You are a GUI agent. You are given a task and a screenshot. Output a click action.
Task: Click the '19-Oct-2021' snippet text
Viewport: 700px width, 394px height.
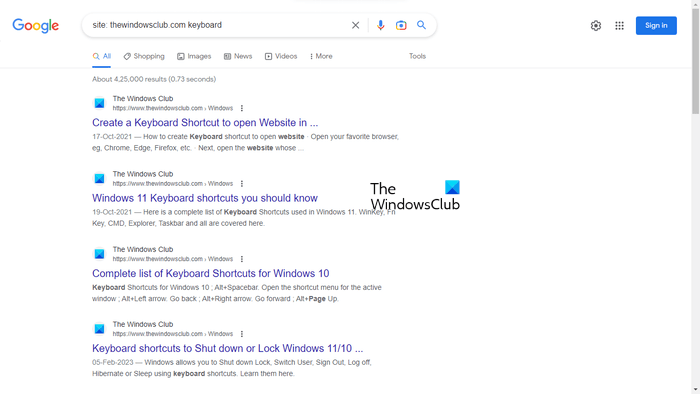tap(112, 212)
